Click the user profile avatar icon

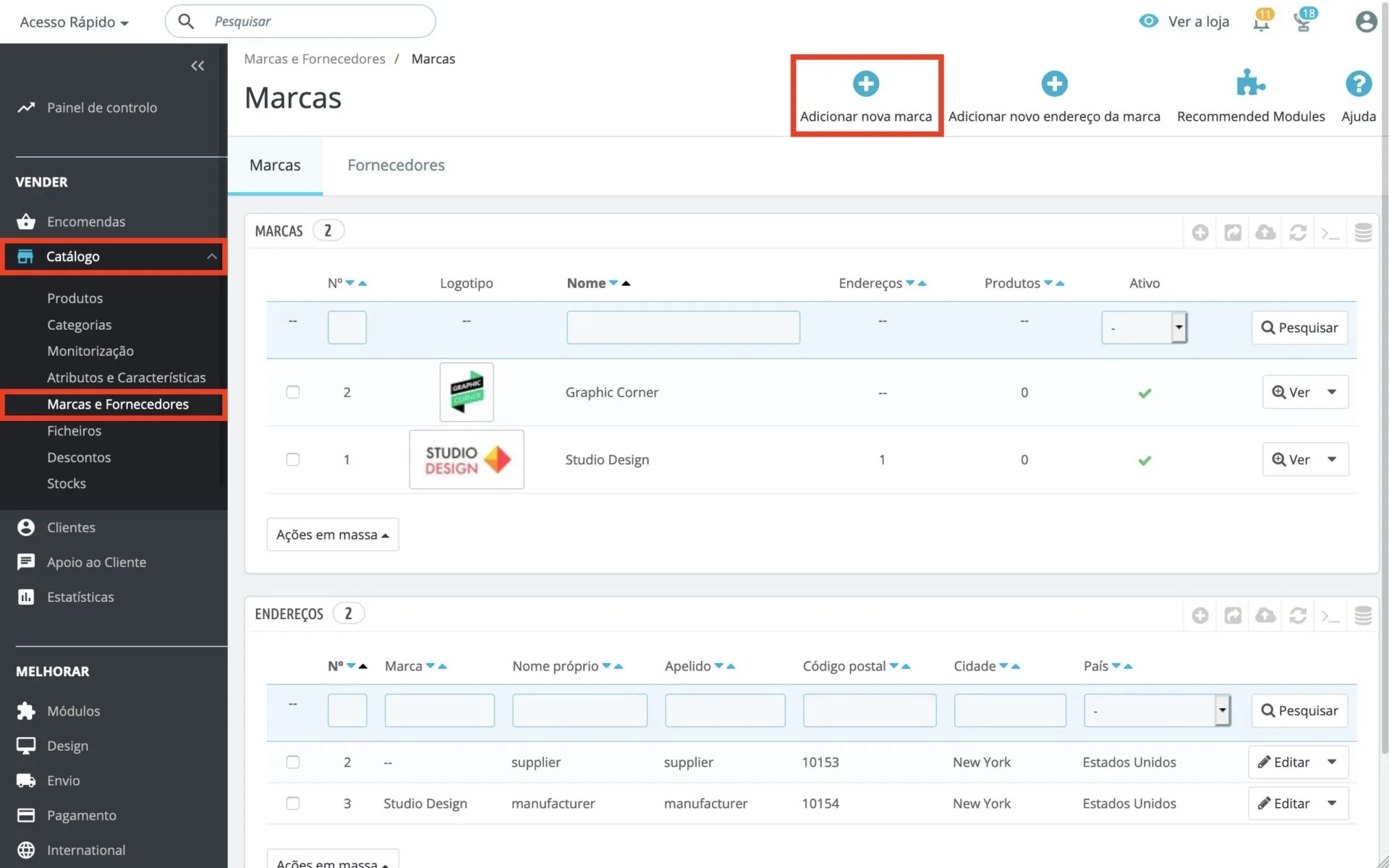[x=1365, y=22]
